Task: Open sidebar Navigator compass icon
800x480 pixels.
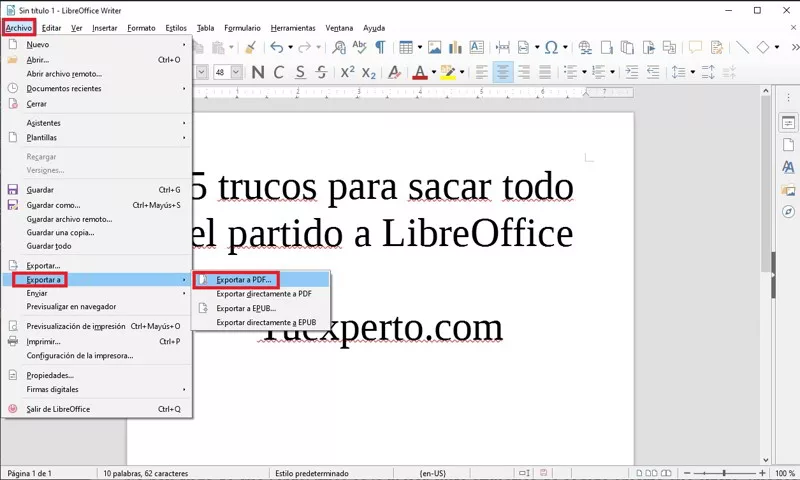Action: [788, 212]
